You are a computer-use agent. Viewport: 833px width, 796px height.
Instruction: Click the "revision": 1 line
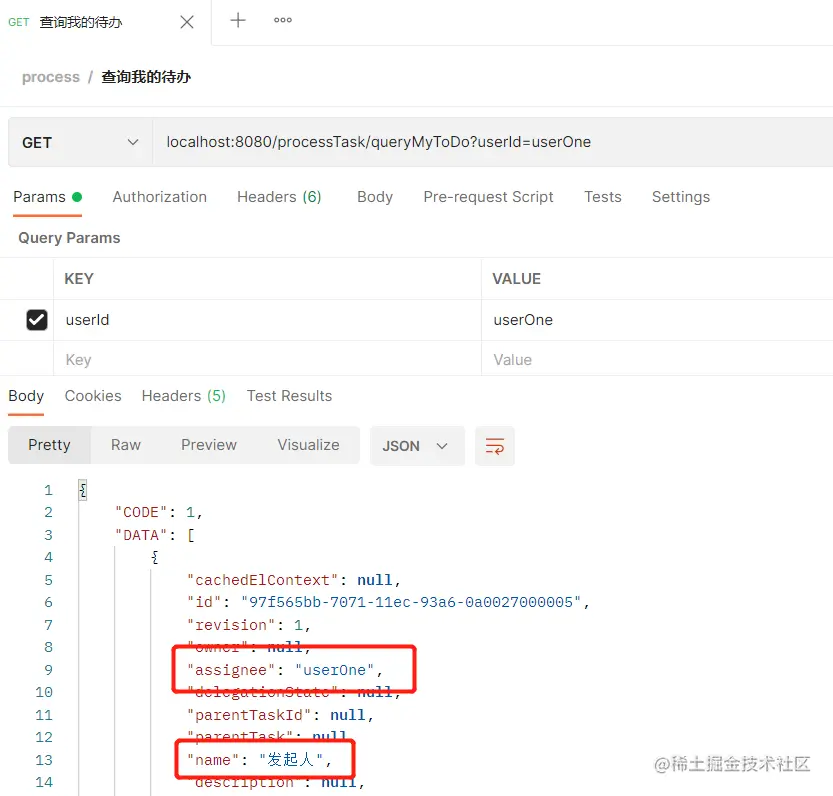[248, 625]
